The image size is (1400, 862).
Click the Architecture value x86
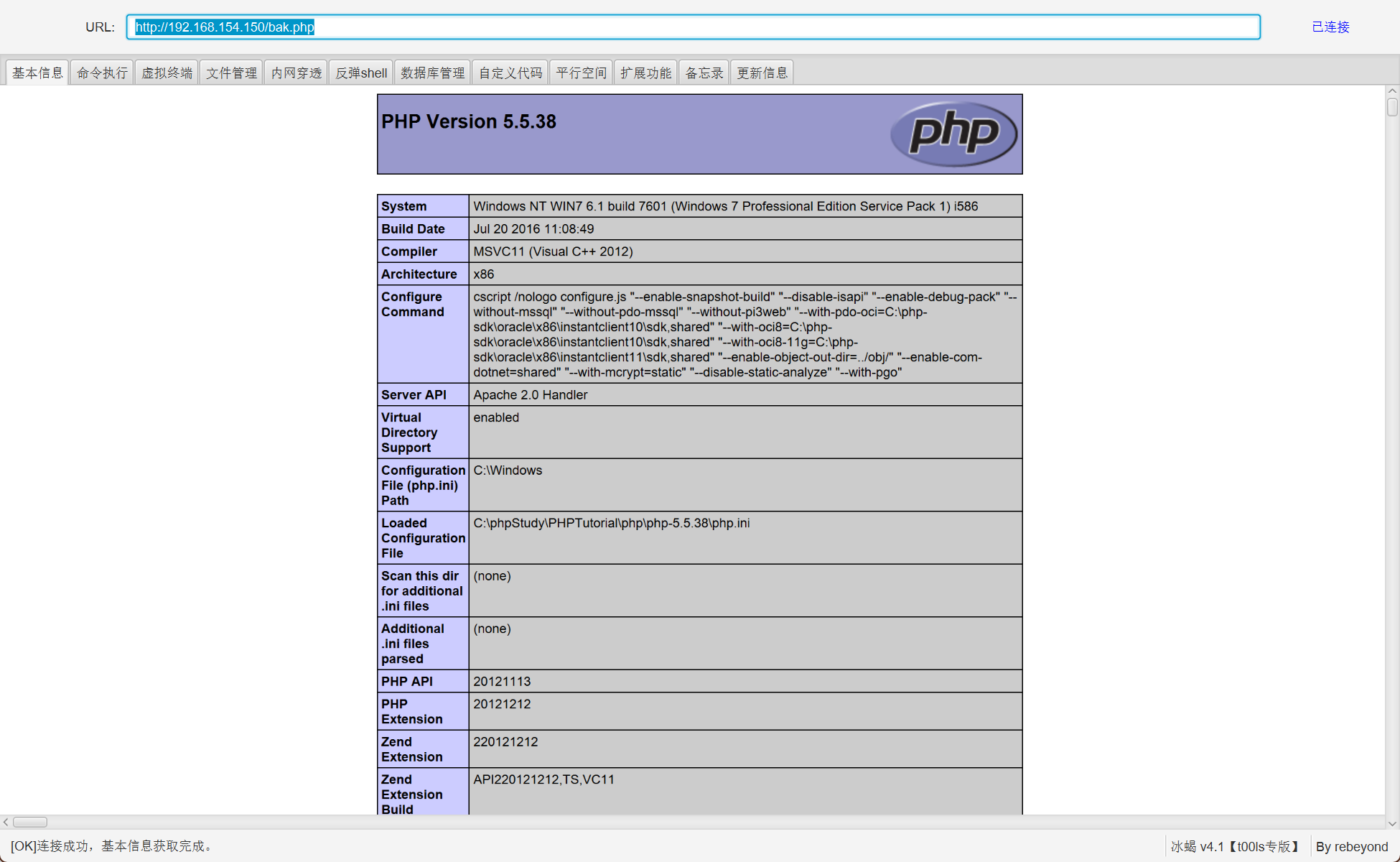pyautogui.click(x=483, y=274)
